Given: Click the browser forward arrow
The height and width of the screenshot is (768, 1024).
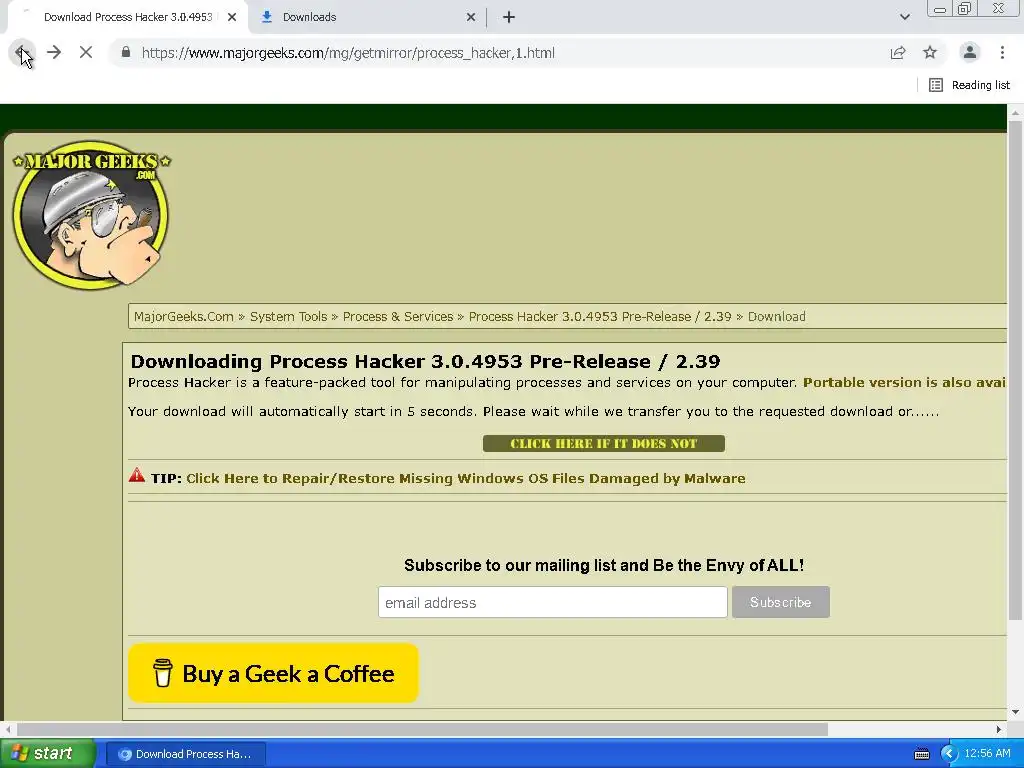Looking at the screenshot, I should pyautogui.click(x=54, y=52).
